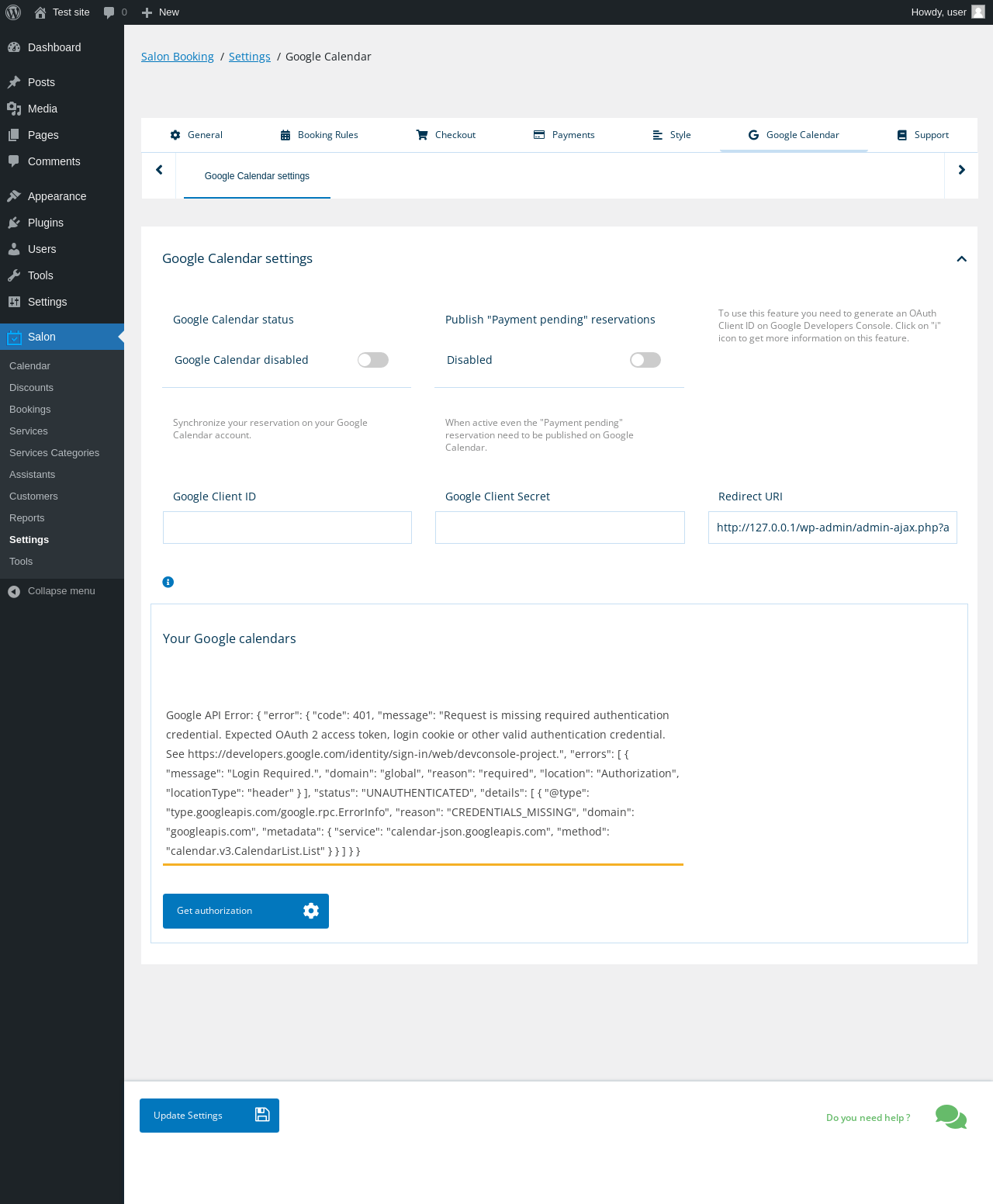The width and height of the screenshot is (993, 1204).
Task: Open the Discounts submenu item
Action: pos(31,388)
